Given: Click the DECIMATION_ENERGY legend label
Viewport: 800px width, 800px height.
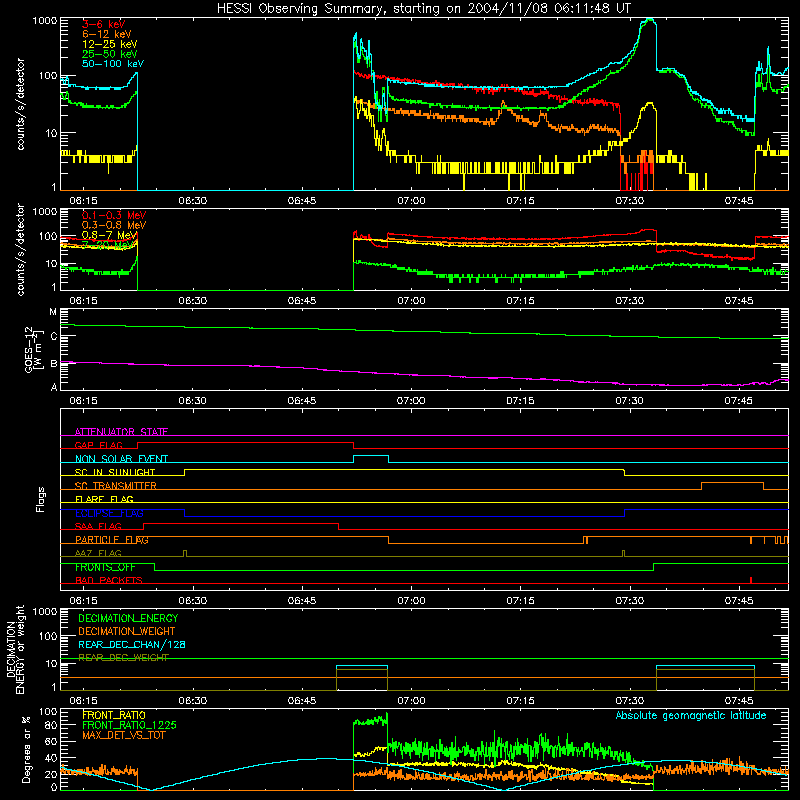Looking at the screenshot, I should (128, 618).
